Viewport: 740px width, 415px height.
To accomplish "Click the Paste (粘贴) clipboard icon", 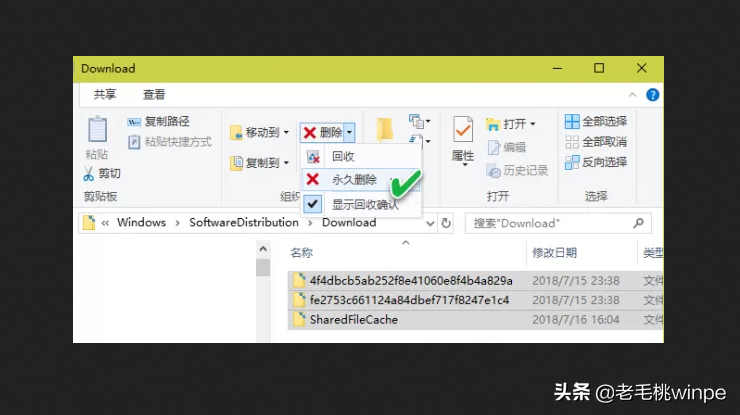I will pyautogui.click(x=97, y=131).
